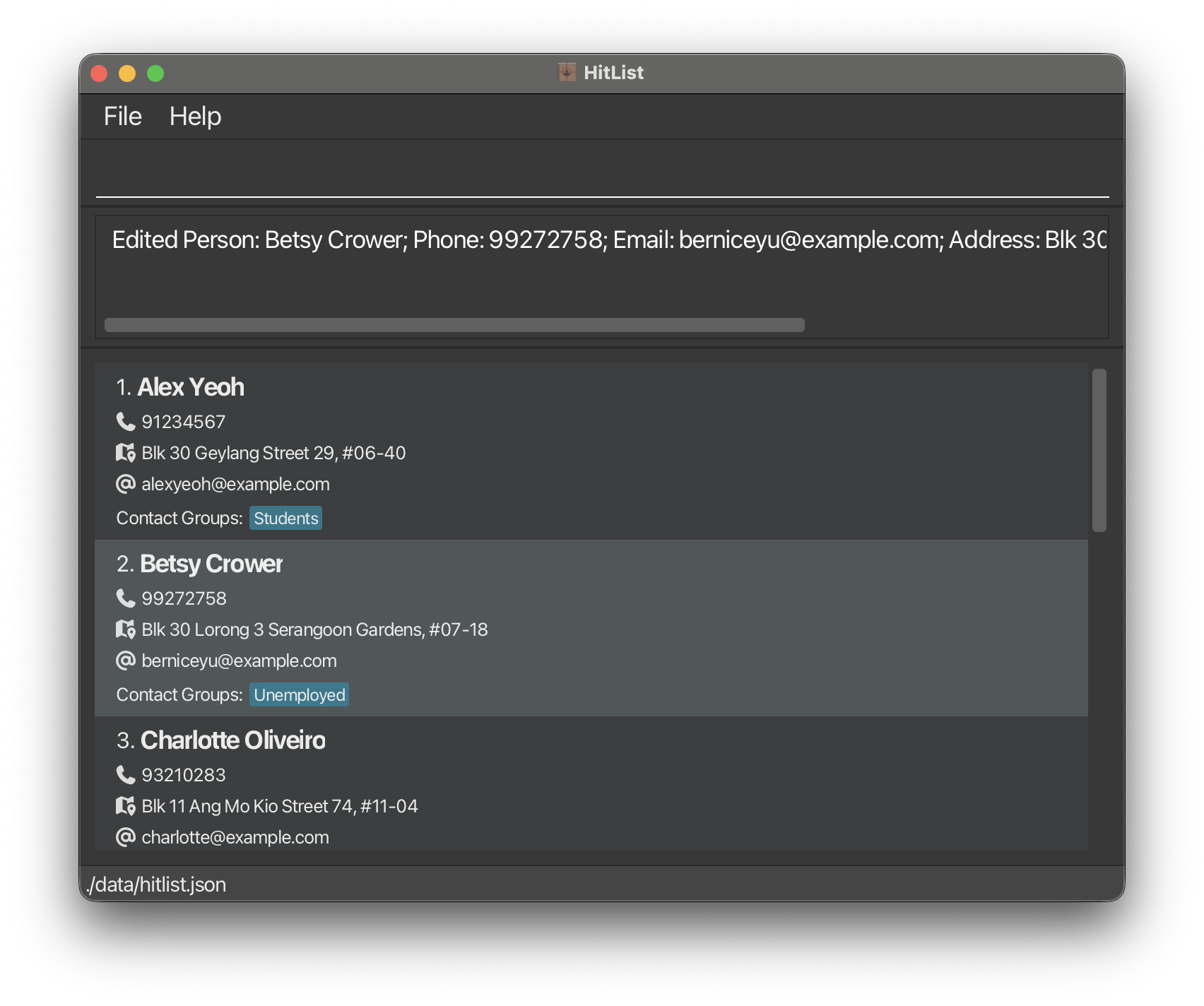Image resolution: width=1204 pixels, height=1006 pixels.
Task: Click the horizontal scrollbar in result box
Action: tap(454, 325)
